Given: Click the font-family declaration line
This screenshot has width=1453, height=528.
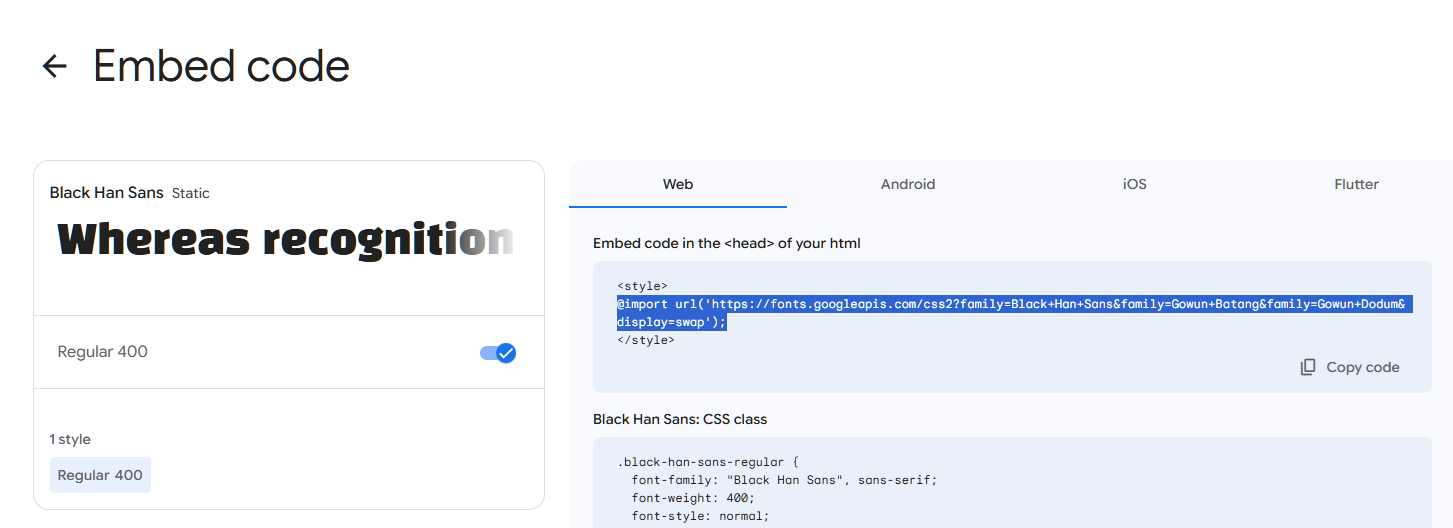Looking at the screenshot, I should (785, 480).
